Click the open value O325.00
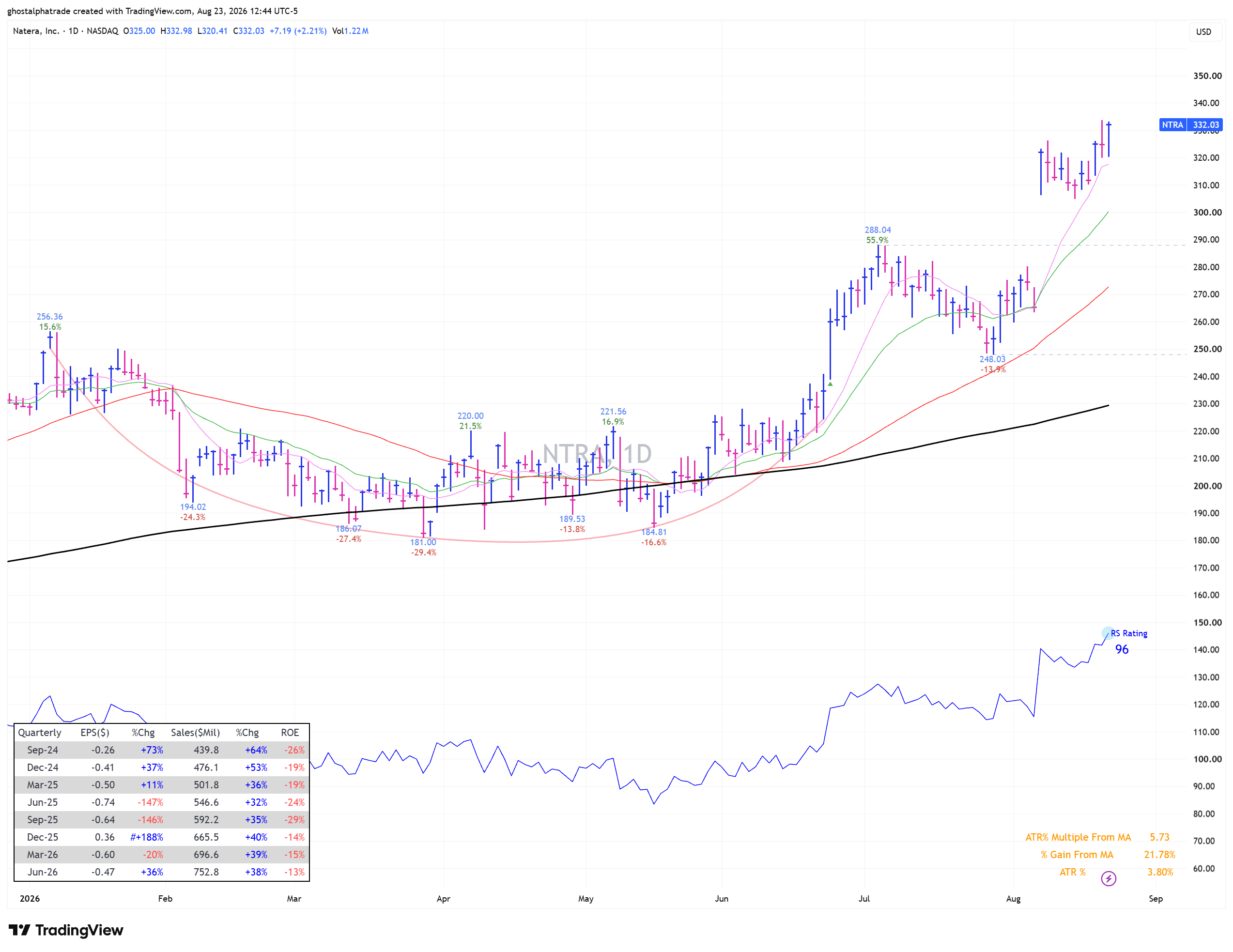The image size is (1233, 952). tap(139, 31)
